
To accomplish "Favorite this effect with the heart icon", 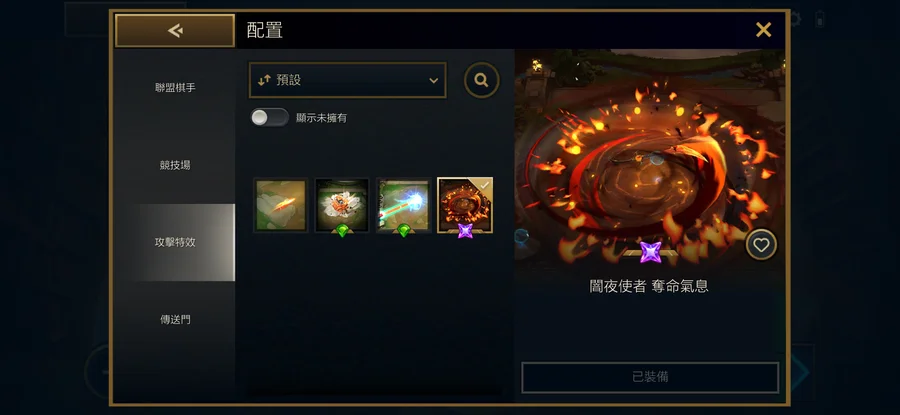I will [x=761, y=245].
